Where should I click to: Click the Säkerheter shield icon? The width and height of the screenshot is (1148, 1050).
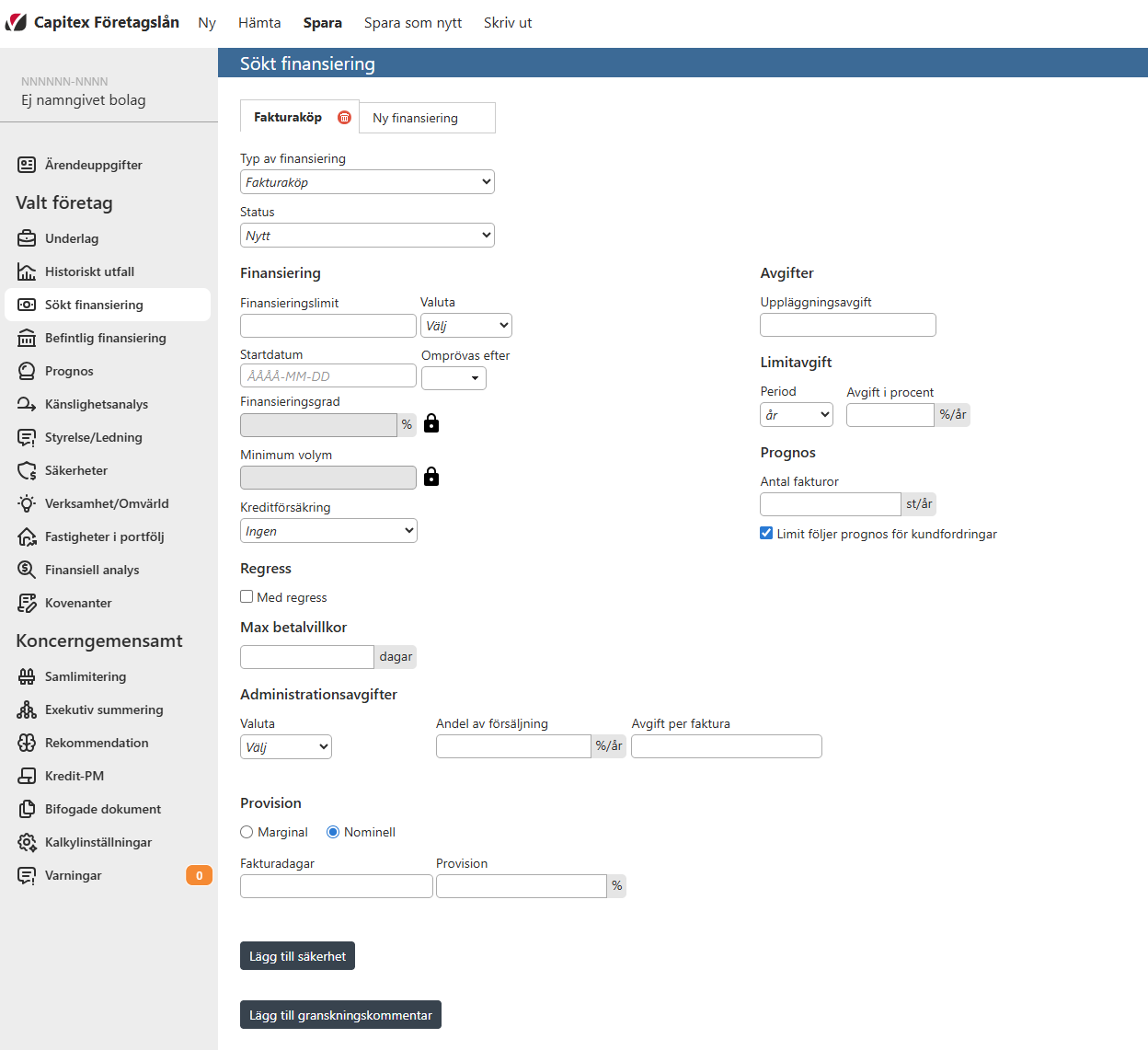[x=27, y=470]
